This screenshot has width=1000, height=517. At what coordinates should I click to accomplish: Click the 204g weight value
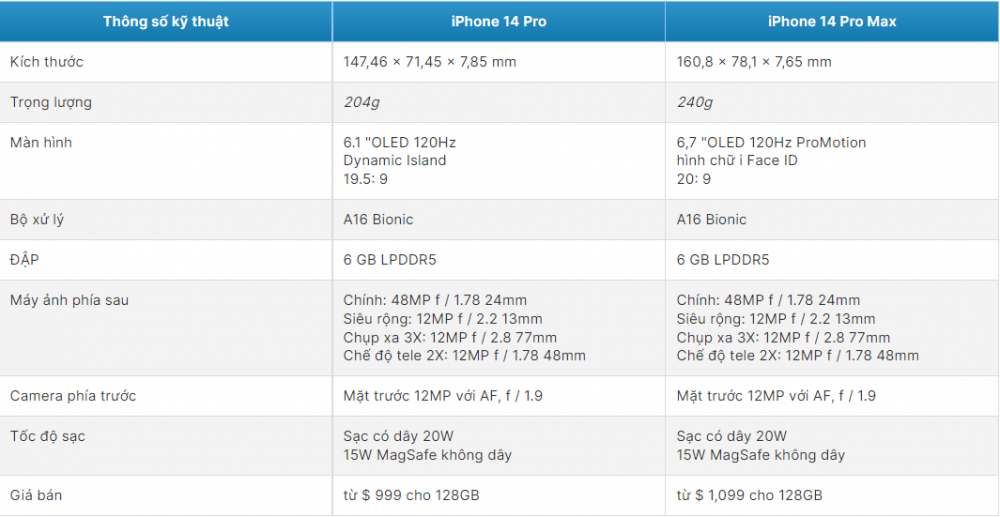(361, 102)
